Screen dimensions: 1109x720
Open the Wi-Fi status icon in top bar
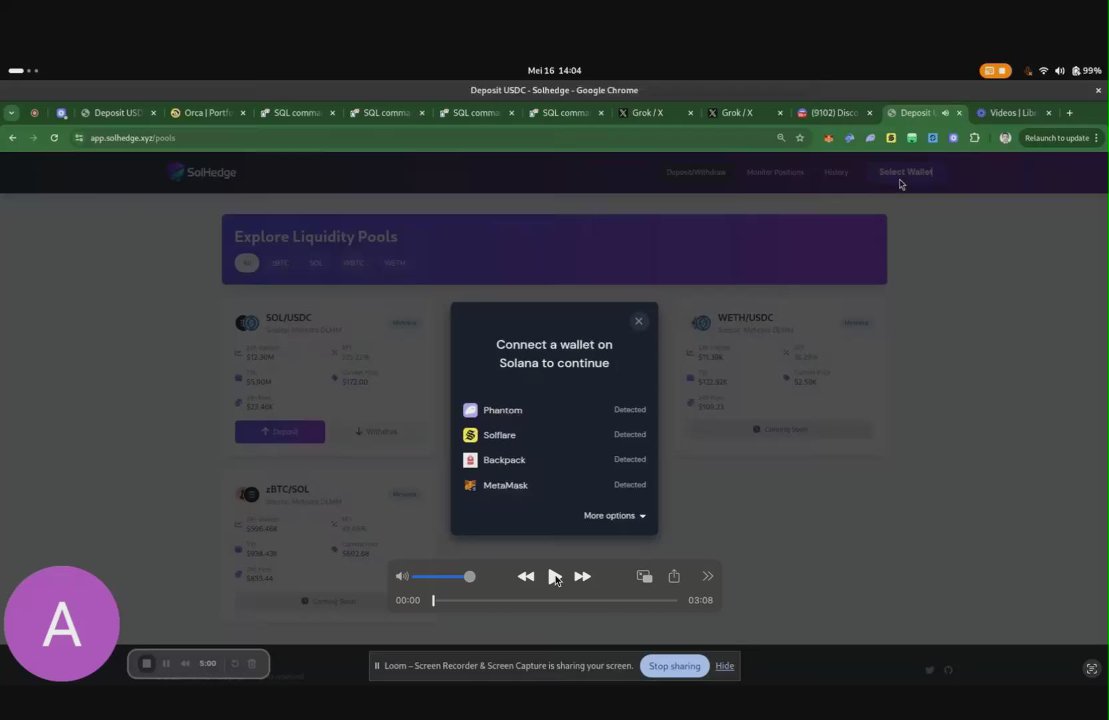point(1043,71)
